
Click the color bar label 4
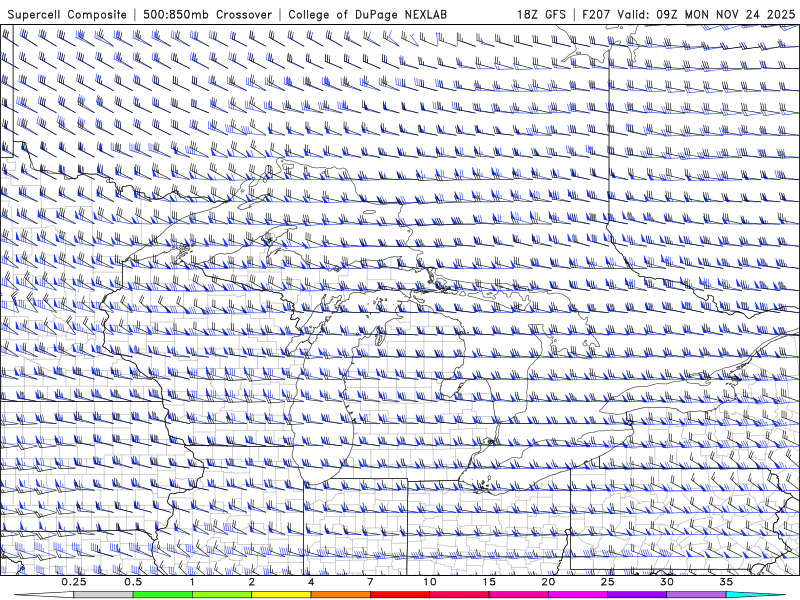(311, 582)
